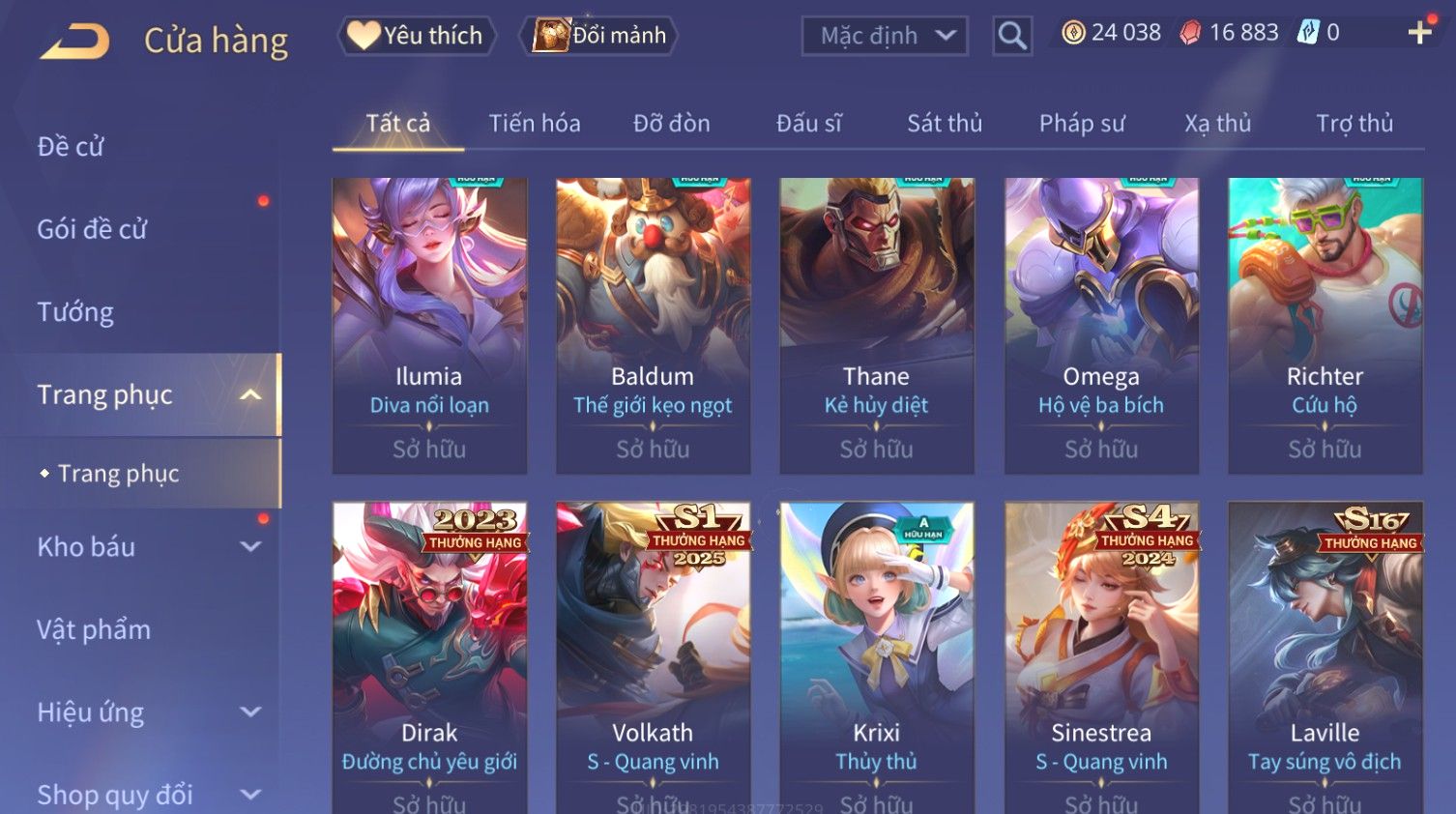Select the Trợ thủ tab
The height and width of the screenshot is (814, 1456).
point(1354,124)
